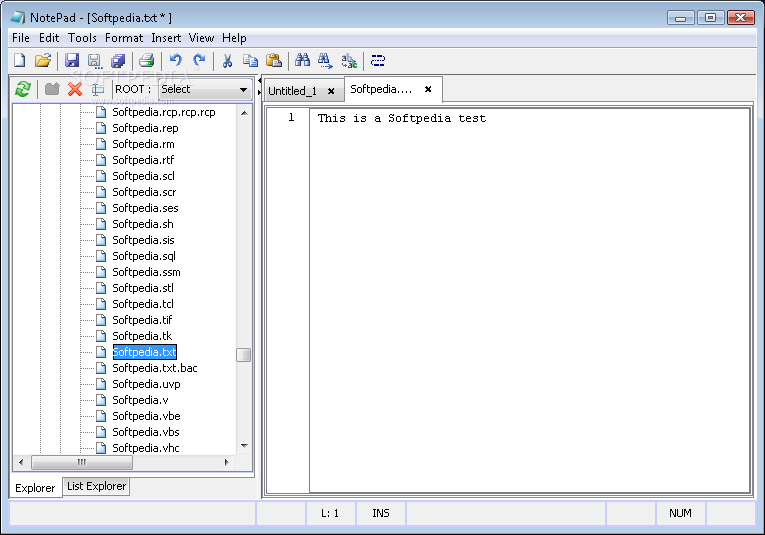This screenshot has width=765, height=535.
Task: Click the INS status bar indicator
Action: (381, 513)
